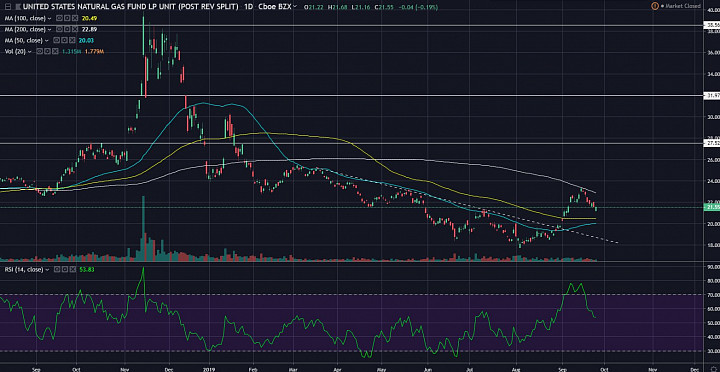Select the MA (50, close) legend label
This screenshot has width=720, height=372.
23,40
